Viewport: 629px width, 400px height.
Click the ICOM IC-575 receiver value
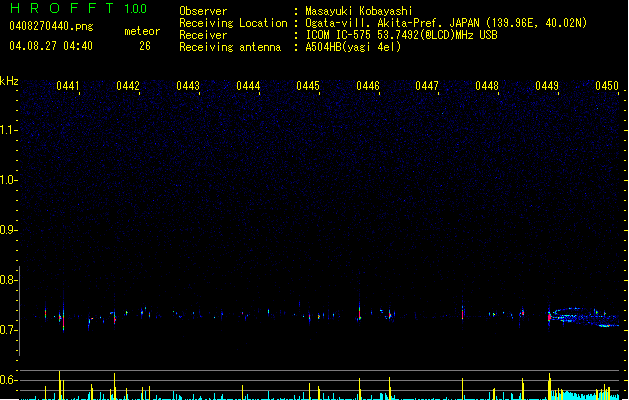click(x=401, y=35)
